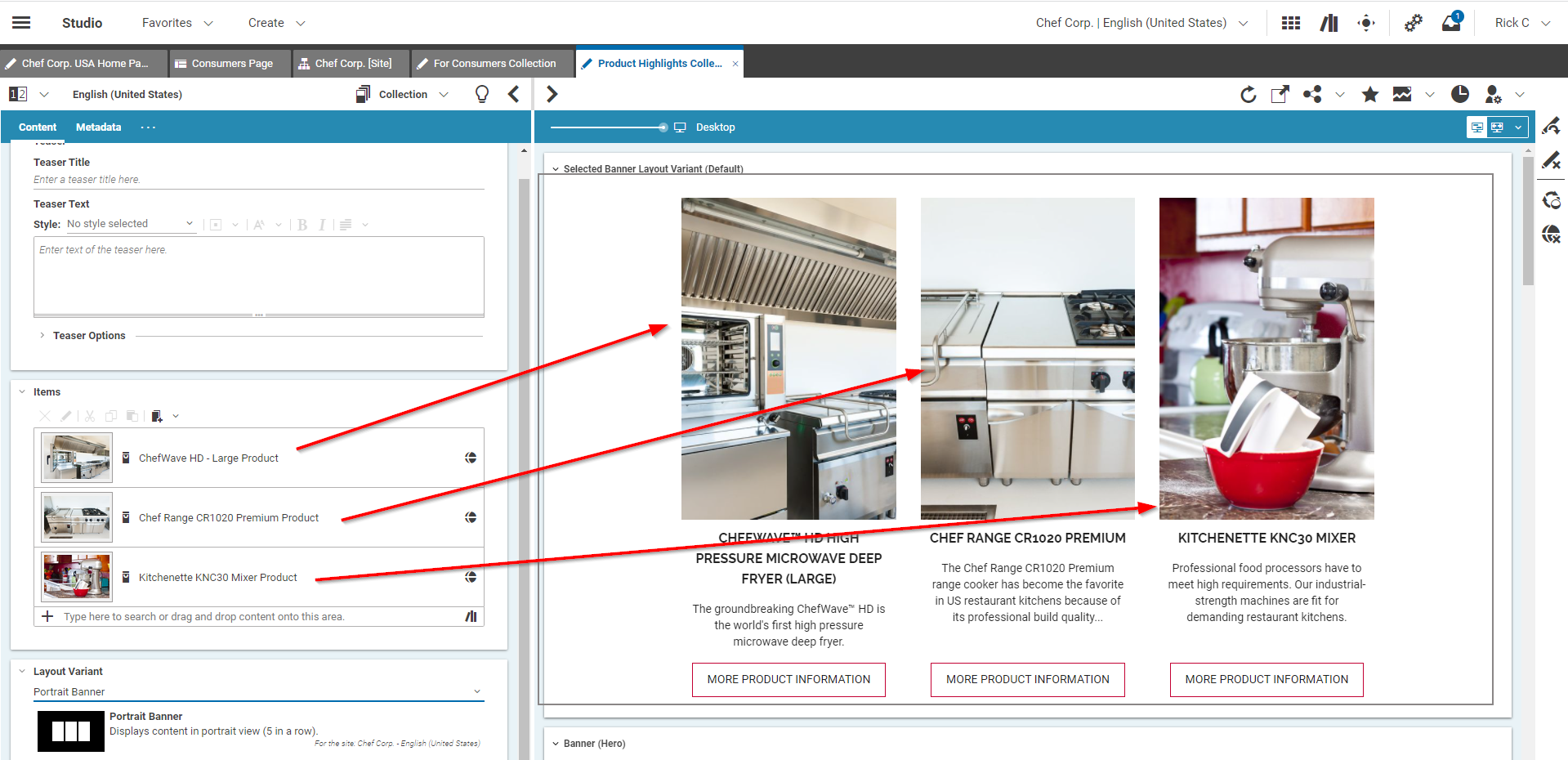
Task: Click More Product Information under Chef Range CR1020
Action: pos(1028,680)
